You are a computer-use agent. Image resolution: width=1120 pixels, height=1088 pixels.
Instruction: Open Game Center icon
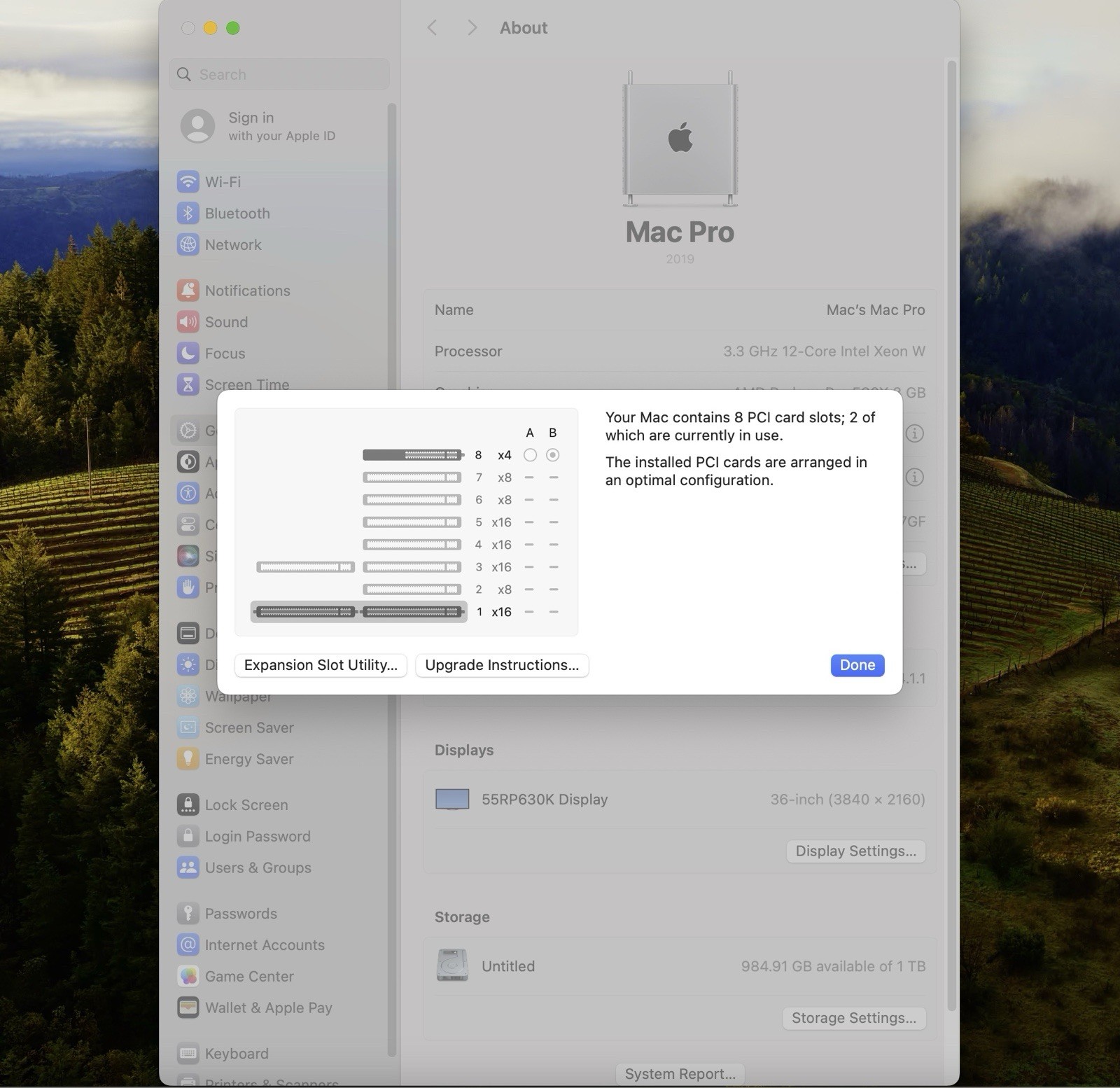(x=188, y=977)
